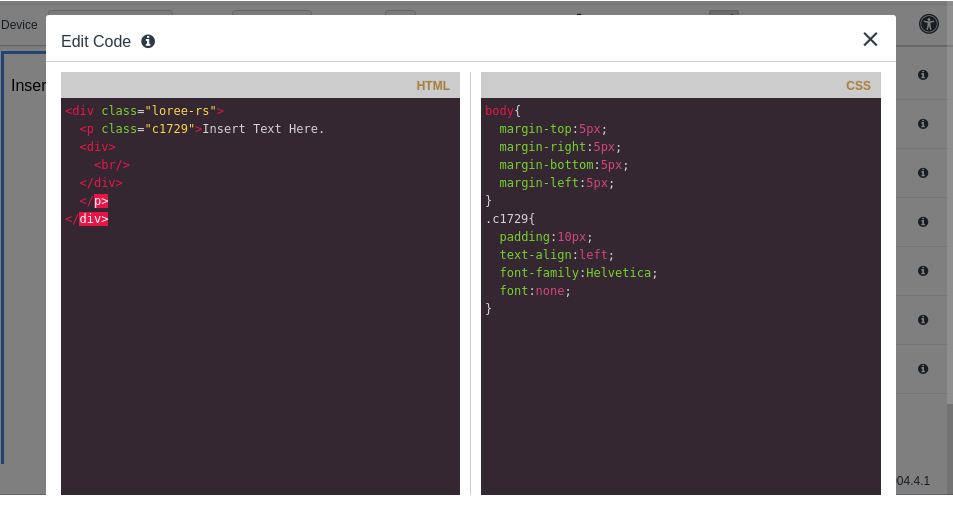Click the text-align:left line
This screenshot has height=510, width=953.
coord(557,255)
